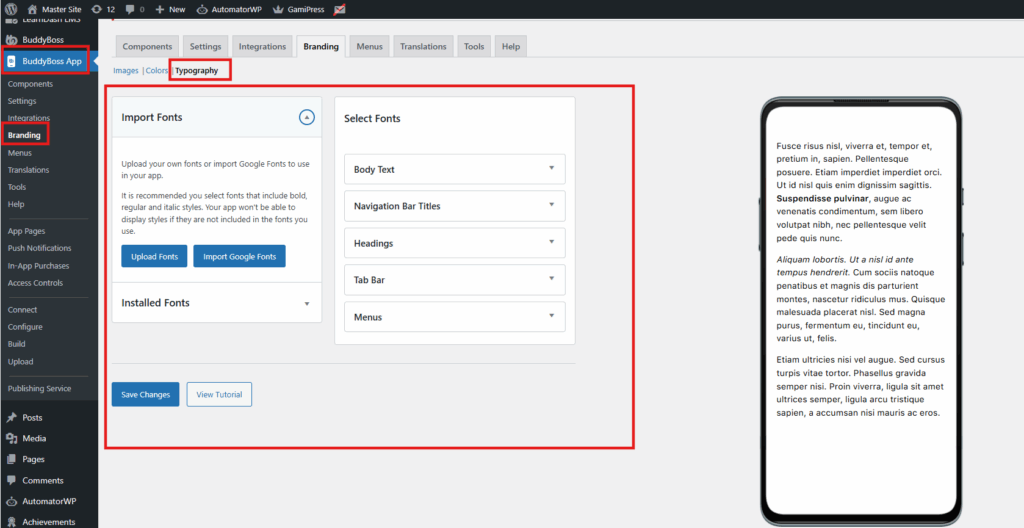Expand the Navigation Bar Titles dropdown
The width and height of the screenshot is (1024, 528).
pos(551,205)
